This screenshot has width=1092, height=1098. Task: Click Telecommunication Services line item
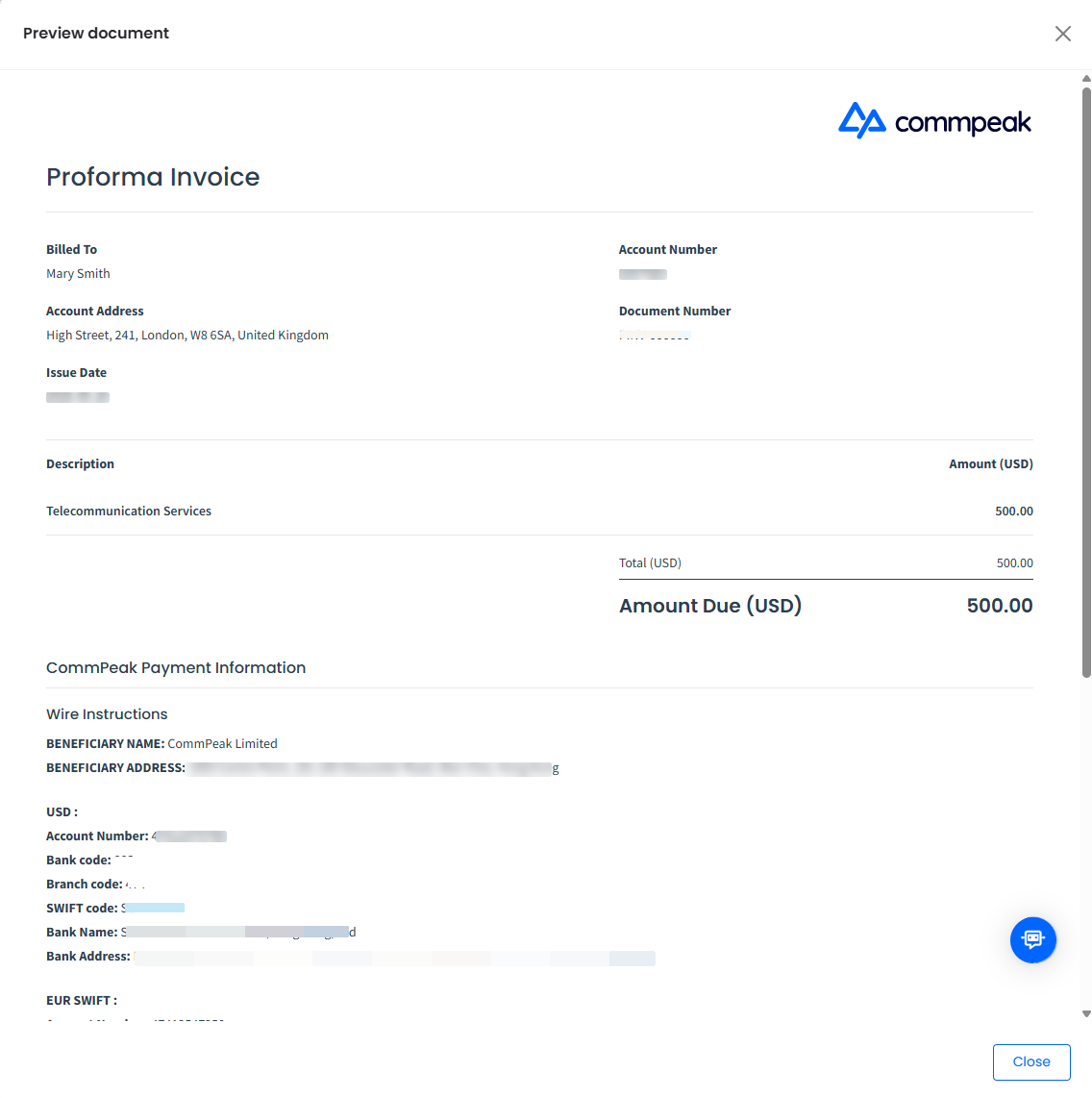point(129,512)
